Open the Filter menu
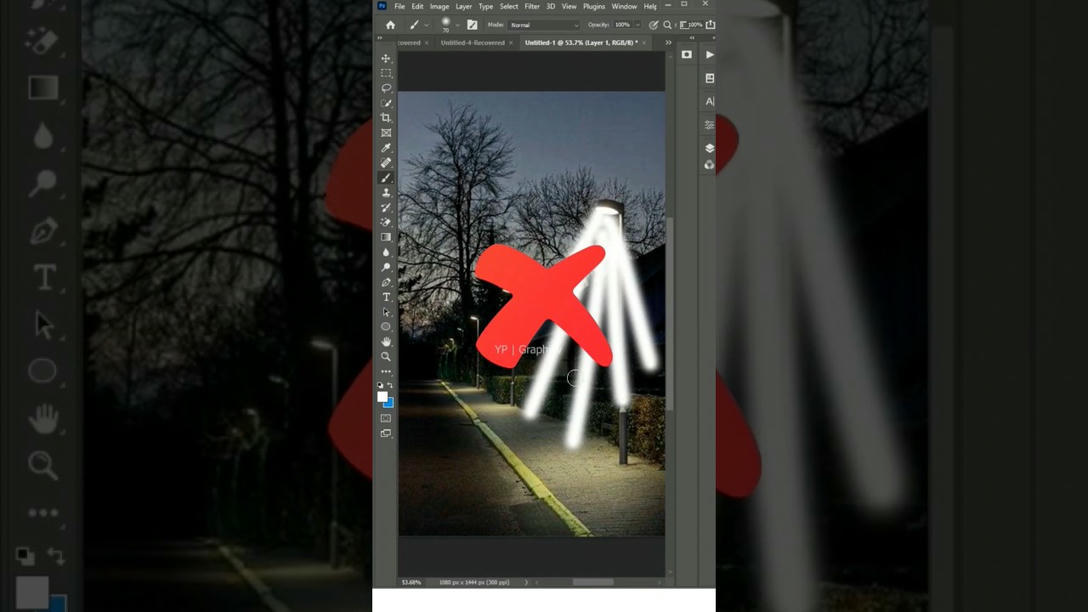Screen dimensions: 1088x612 [532, 6]
